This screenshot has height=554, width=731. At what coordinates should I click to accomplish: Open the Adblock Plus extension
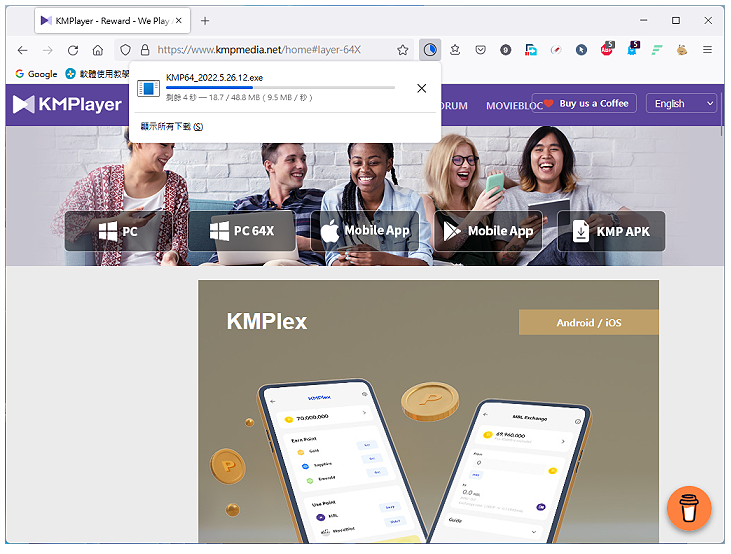(x=607, y=48)
